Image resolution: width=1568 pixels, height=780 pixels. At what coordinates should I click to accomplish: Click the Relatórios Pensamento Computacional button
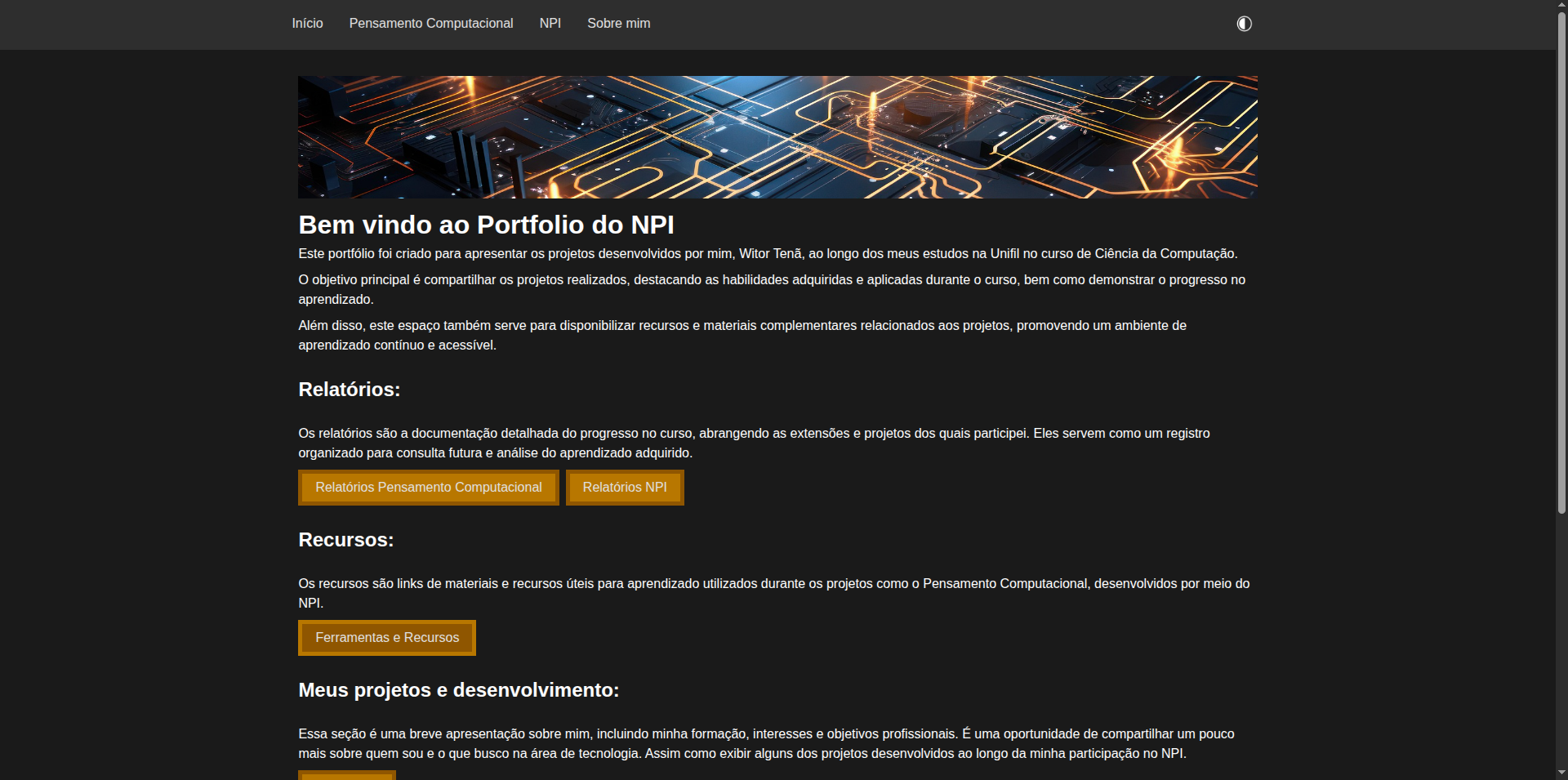coord(428,488)
